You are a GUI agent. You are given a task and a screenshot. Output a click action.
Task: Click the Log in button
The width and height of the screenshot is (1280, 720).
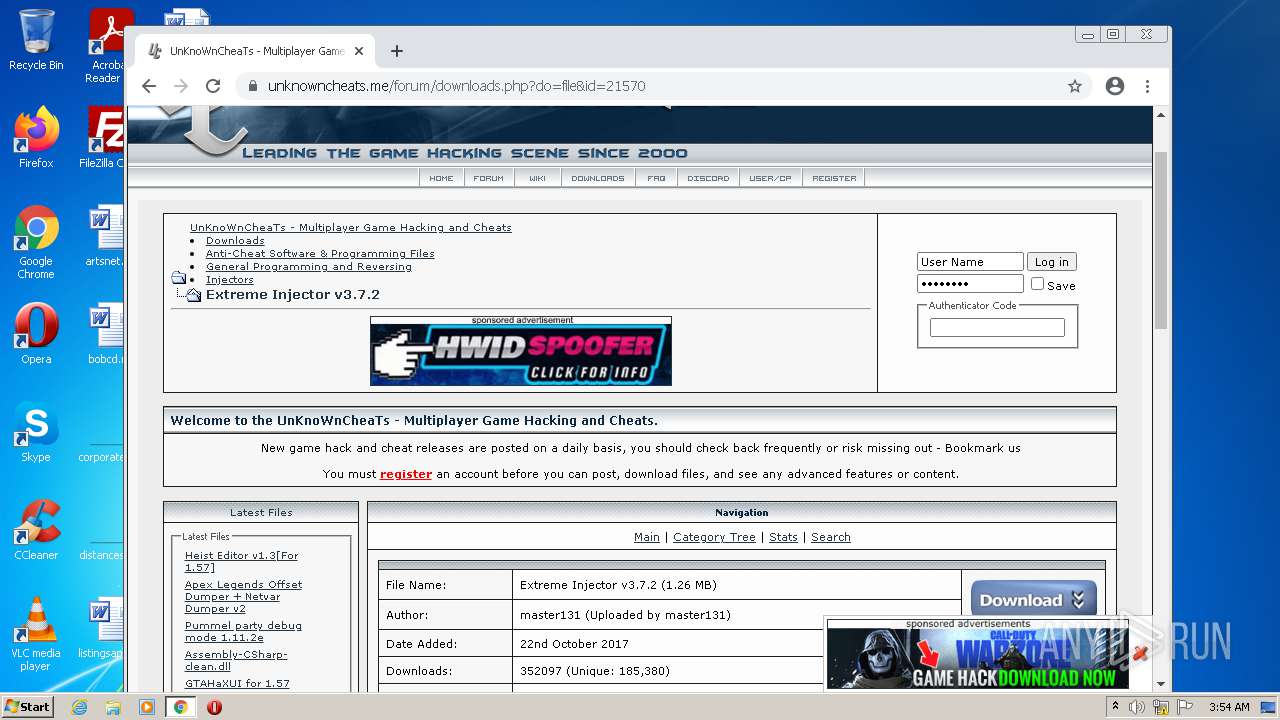point(1051,262)
